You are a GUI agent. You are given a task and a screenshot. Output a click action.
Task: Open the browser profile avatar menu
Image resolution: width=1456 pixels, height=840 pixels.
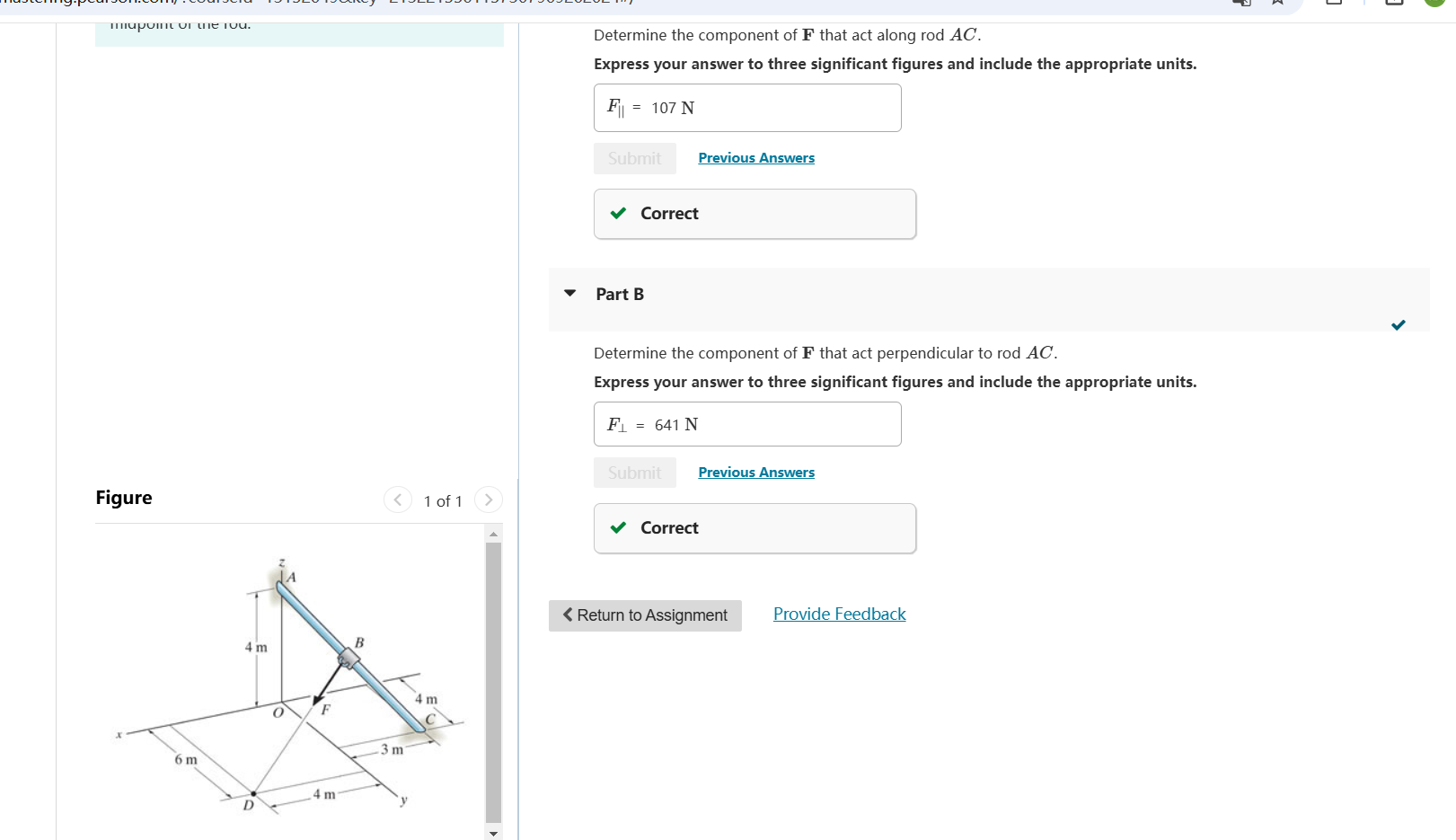1434,4
